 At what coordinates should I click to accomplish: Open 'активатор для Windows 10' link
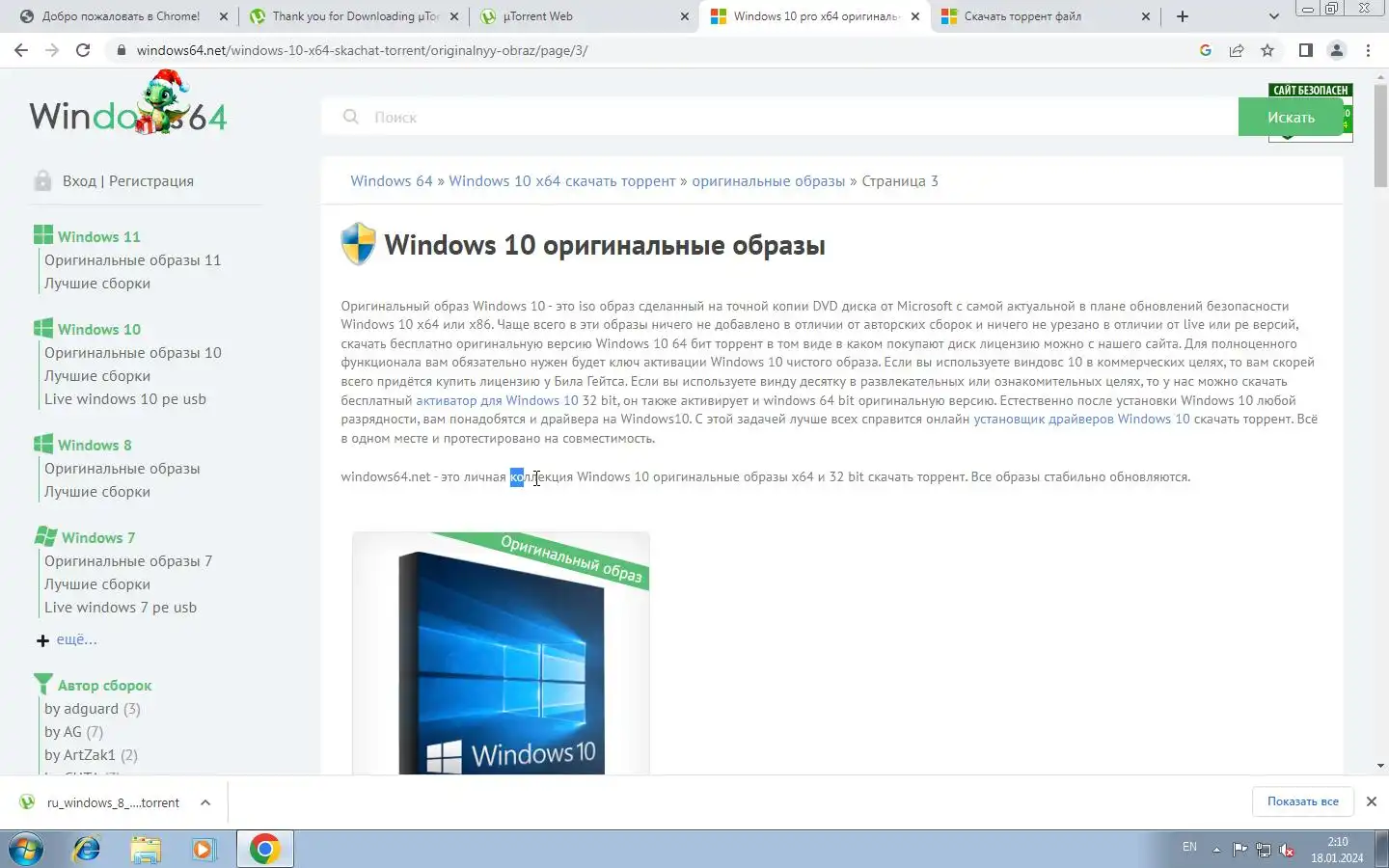coord(498,400)
